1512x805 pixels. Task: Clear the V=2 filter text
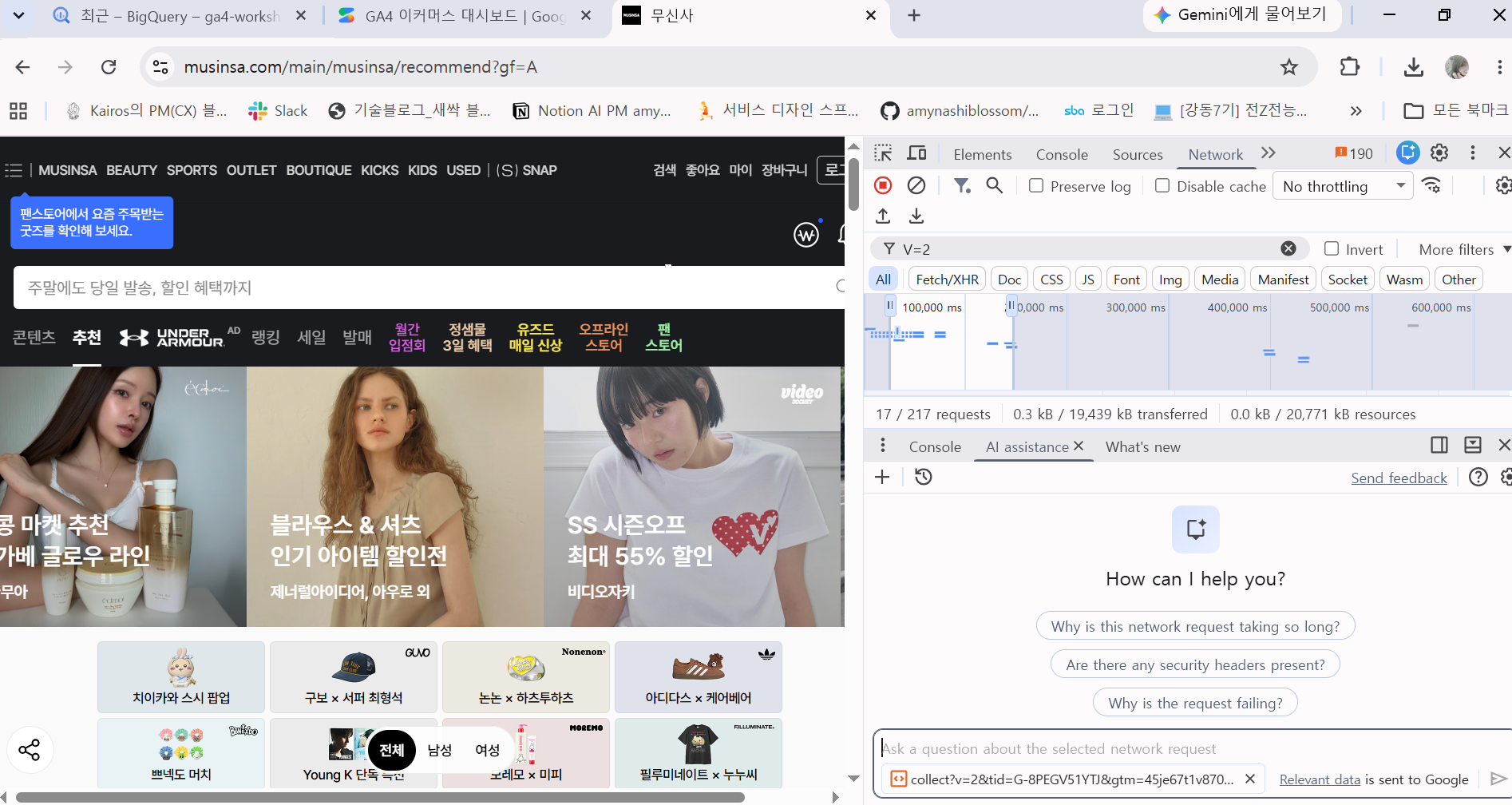pyautogui.click(x=1288, y=248)
